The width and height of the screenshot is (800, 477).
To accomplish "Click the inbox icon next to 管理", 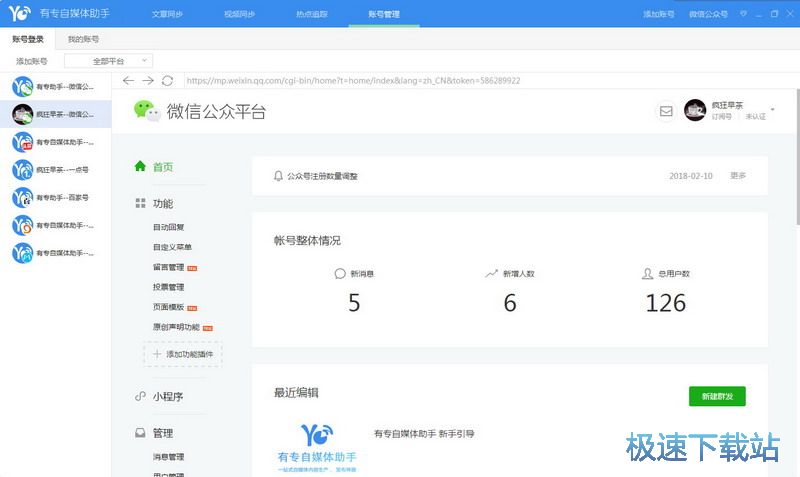I will pyautogui.click(x=140, y=433).
